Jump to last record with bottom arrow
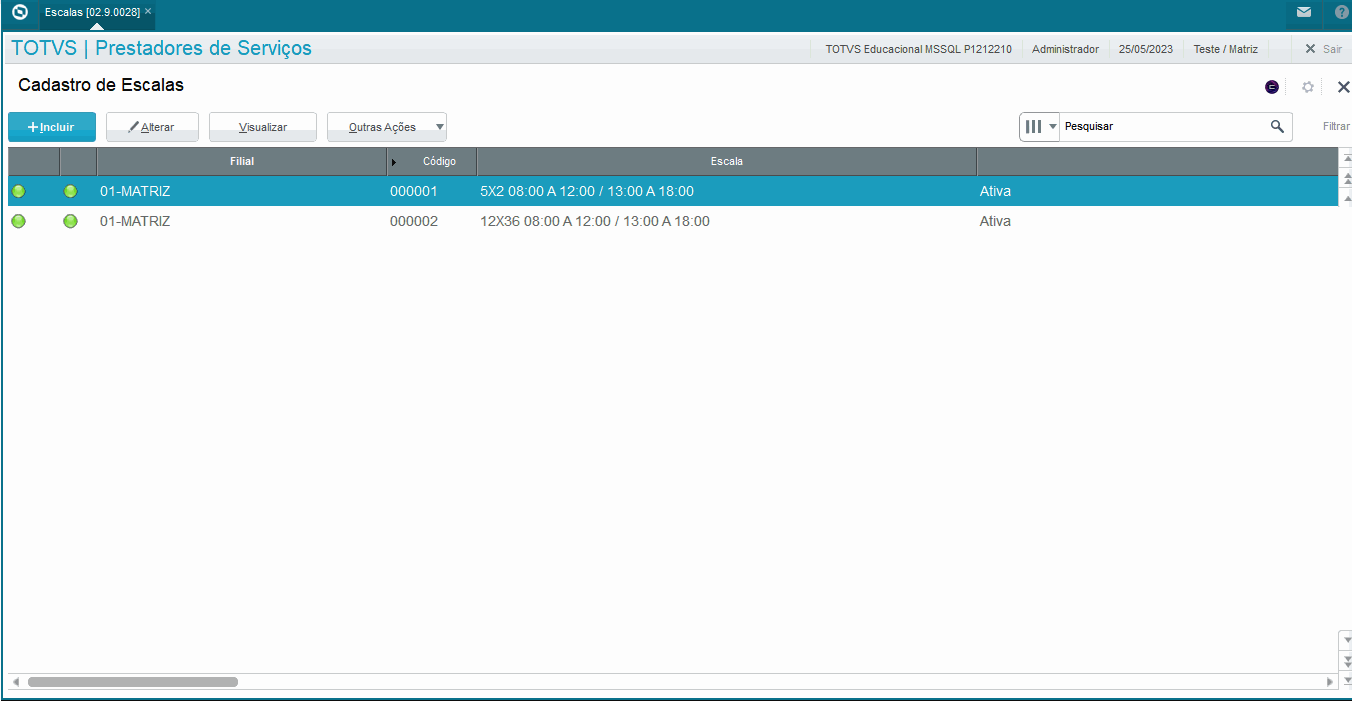The image size is (1352, 701). pyautogui.click(x=1346, y=679)
